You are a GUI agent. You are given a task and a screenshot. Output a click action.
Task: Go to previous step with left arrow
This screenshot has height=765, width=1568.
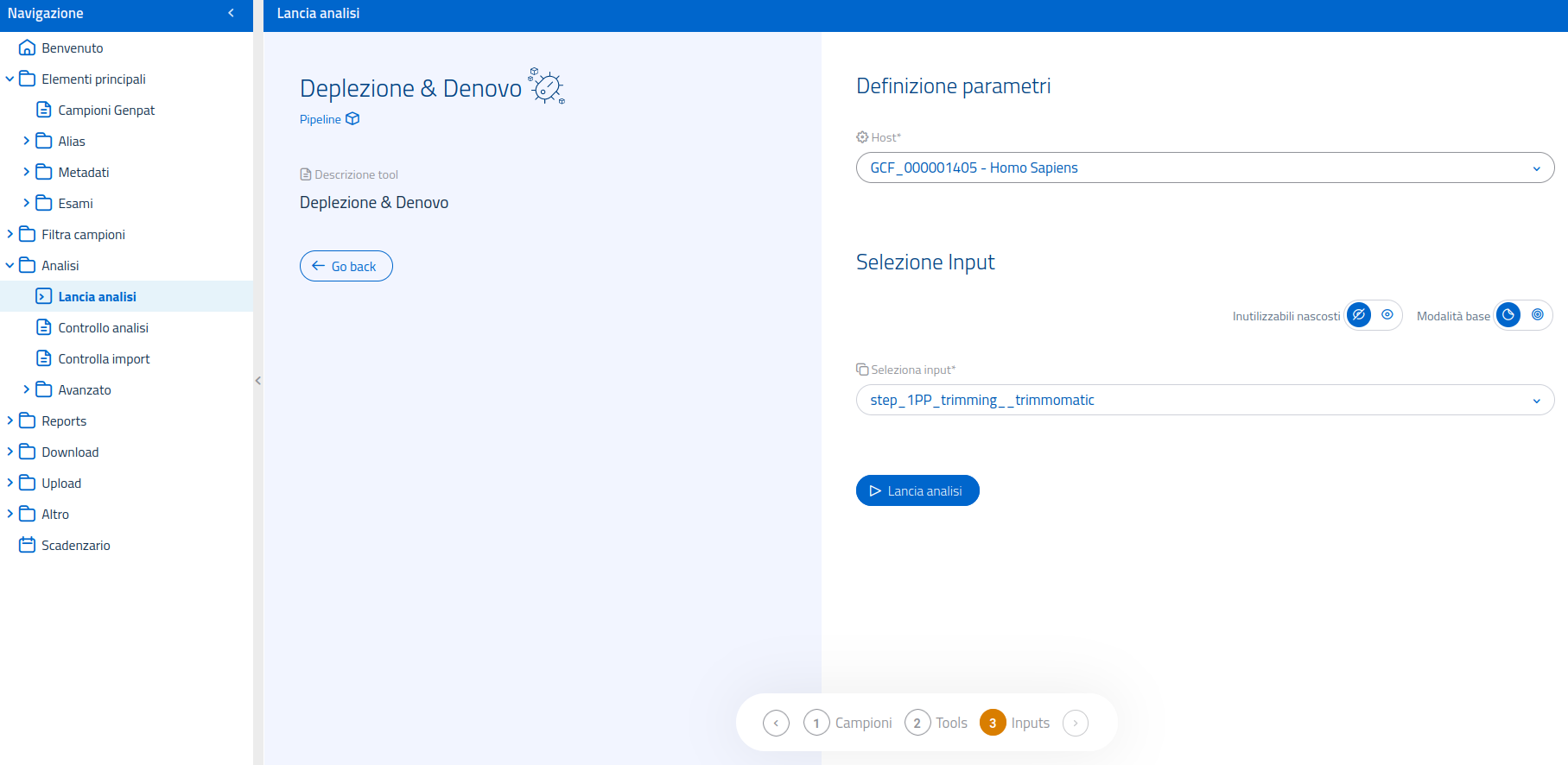click(776, 723)
